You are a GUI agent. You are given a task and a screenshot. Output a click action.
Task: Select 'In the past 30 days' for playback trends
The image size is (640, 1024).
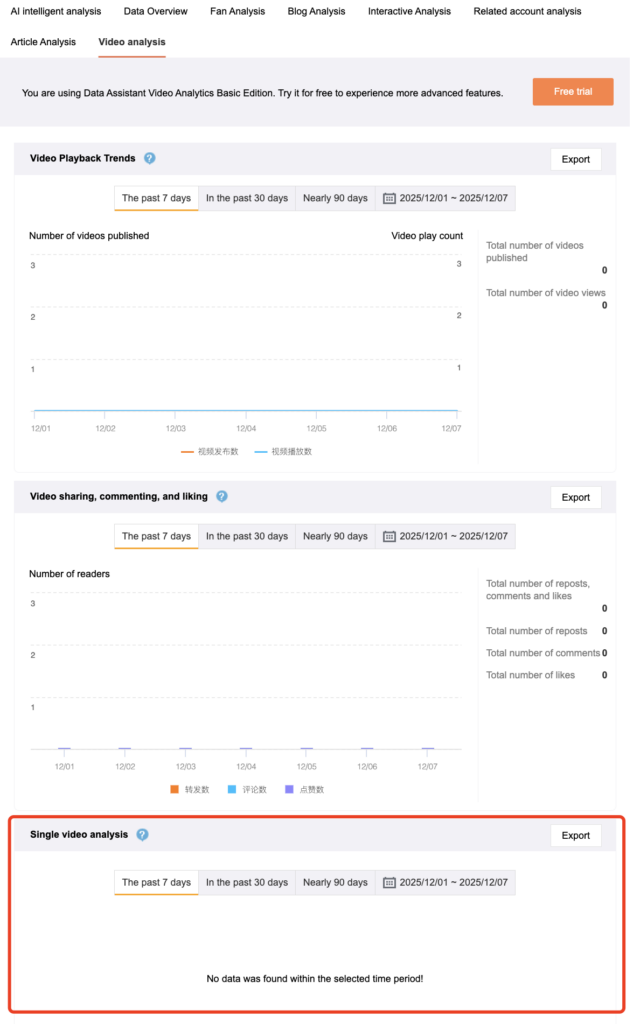pos(247,198)
